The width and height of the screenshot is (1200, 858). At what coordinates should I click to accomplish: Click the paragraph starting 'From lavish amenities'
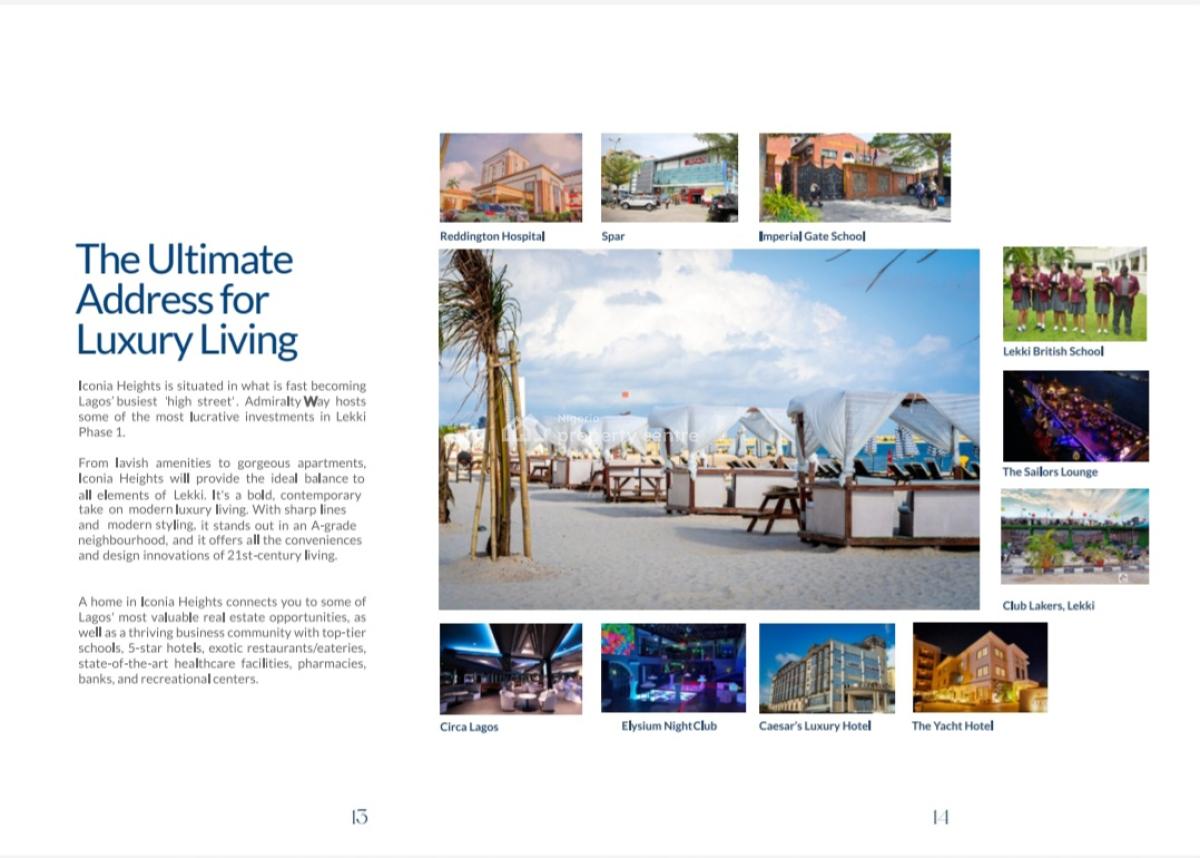[222, 509]
